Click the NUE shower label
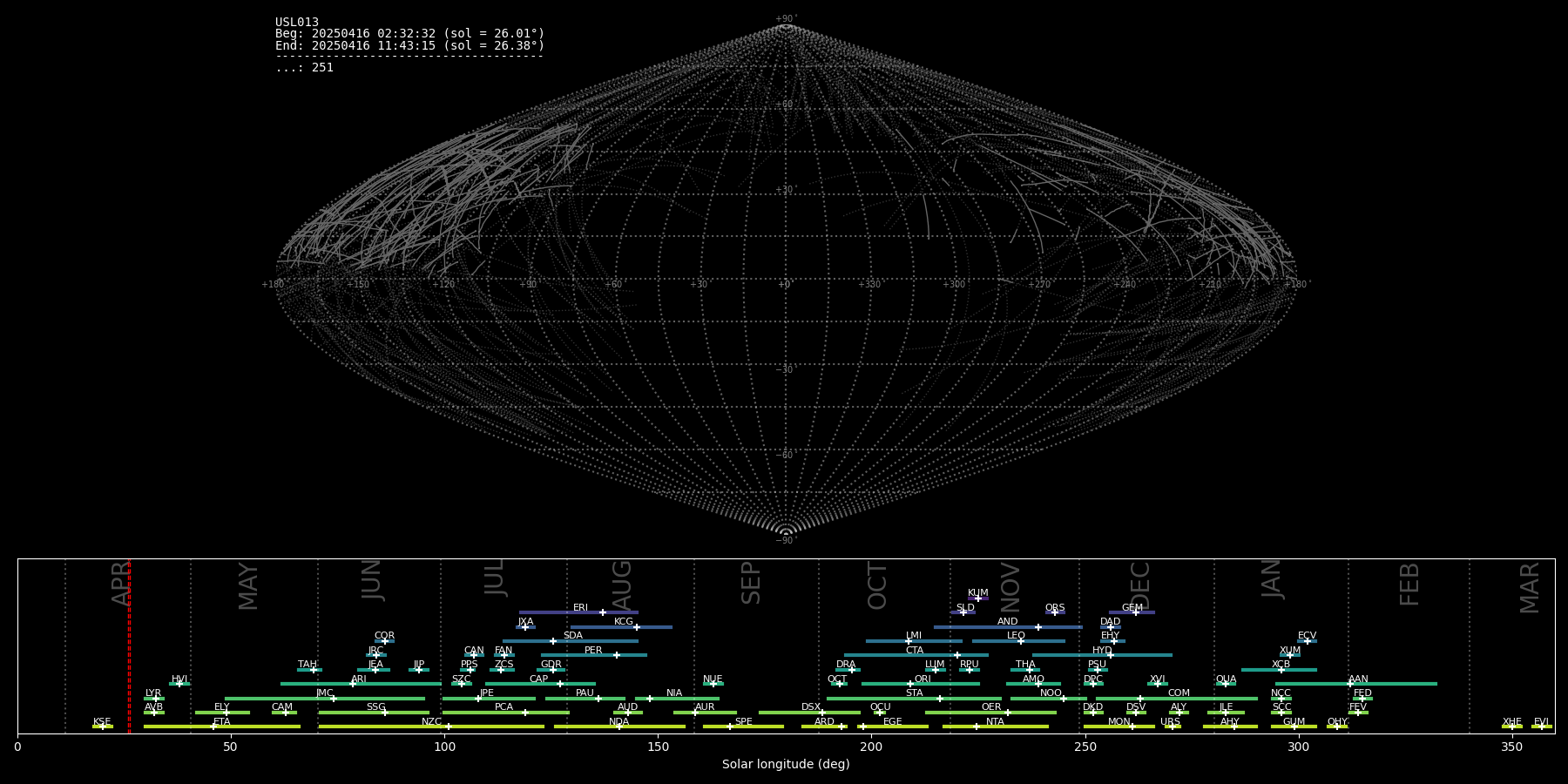Screen dimensions: 1568x784 pos(713,679)
